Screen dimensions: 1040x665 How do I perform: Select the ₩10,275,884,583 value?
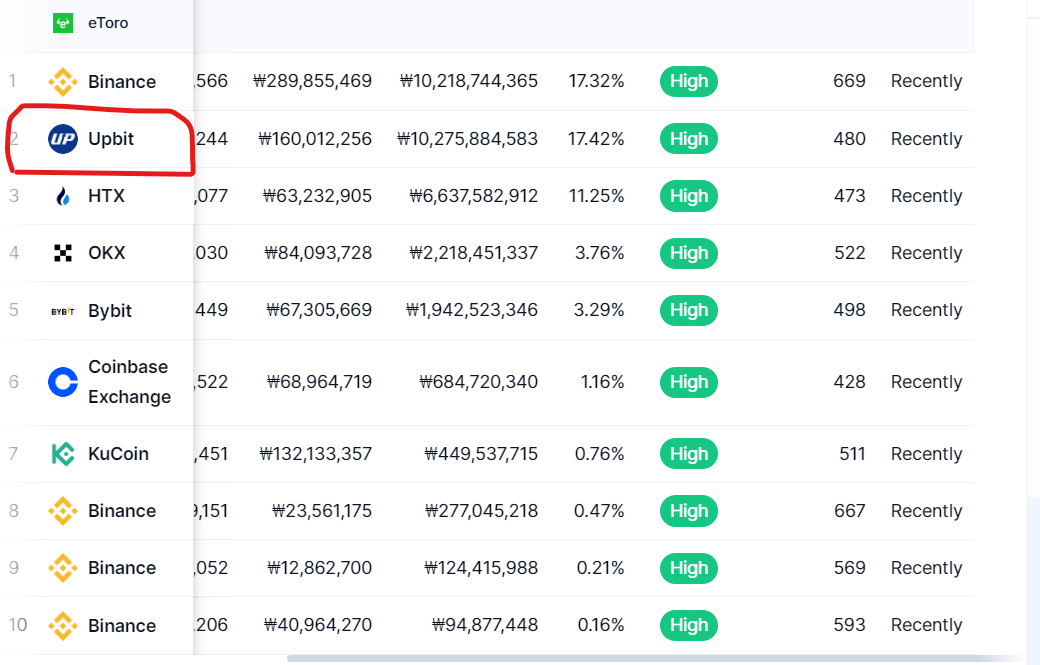pyautogui.click(x=467, y=139)
